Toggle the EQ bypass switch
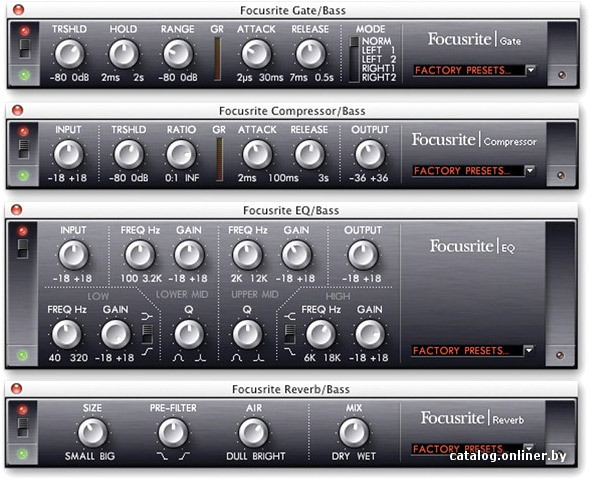589x479 pixels. pos(23,249)
